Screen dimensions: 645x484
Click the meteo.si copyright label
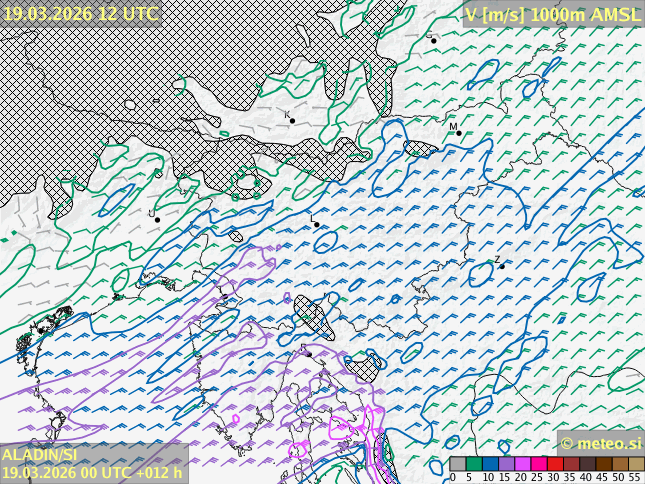click(x=600, y=443)
